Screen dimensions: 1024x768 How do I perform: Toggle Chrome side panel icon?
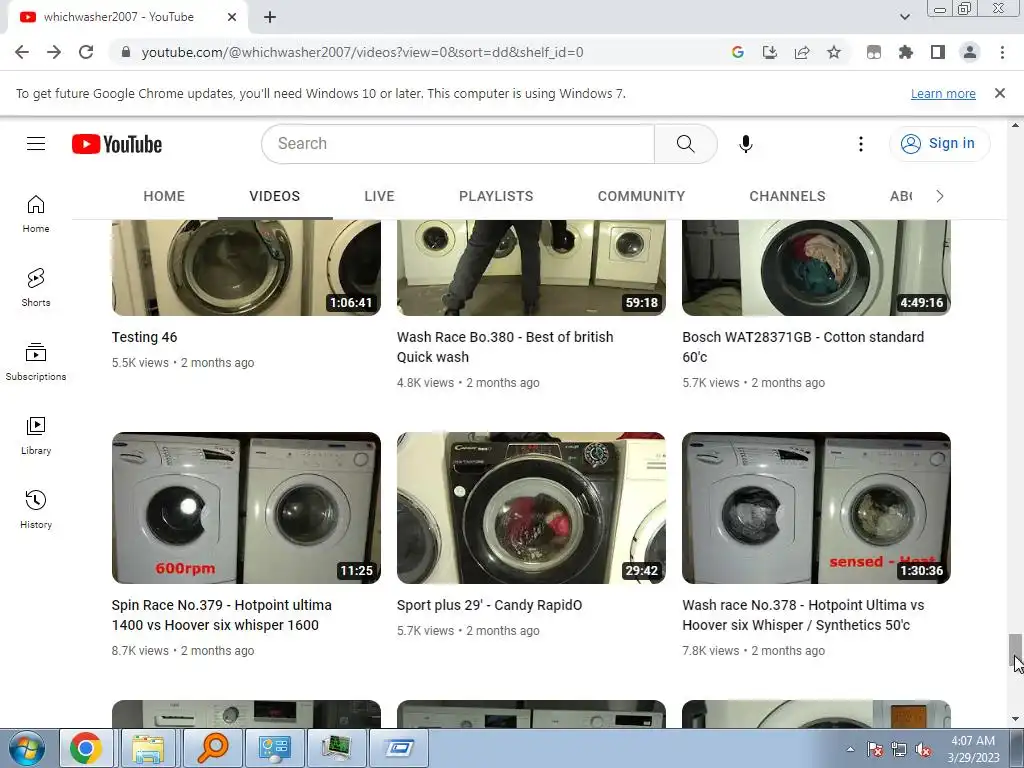pos(938,52)
